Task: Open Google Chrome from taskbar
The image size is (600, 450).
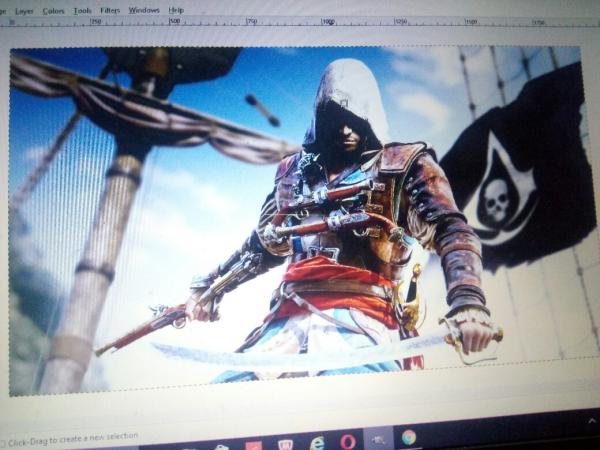Action: (409, 437)
